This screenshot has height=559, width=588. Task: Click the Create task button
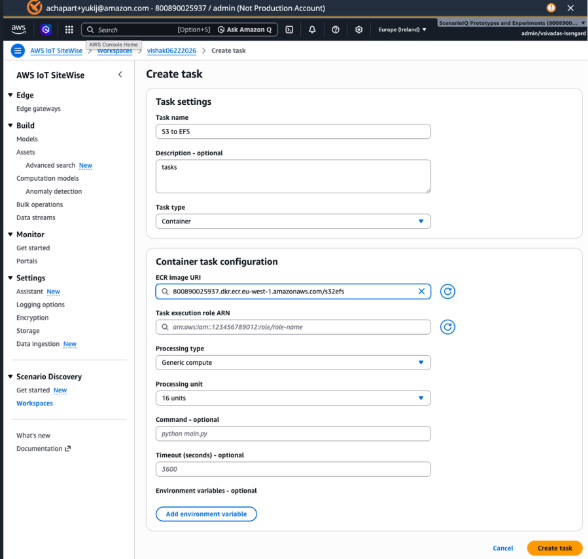pyautogui.click(x=555, y=549)
